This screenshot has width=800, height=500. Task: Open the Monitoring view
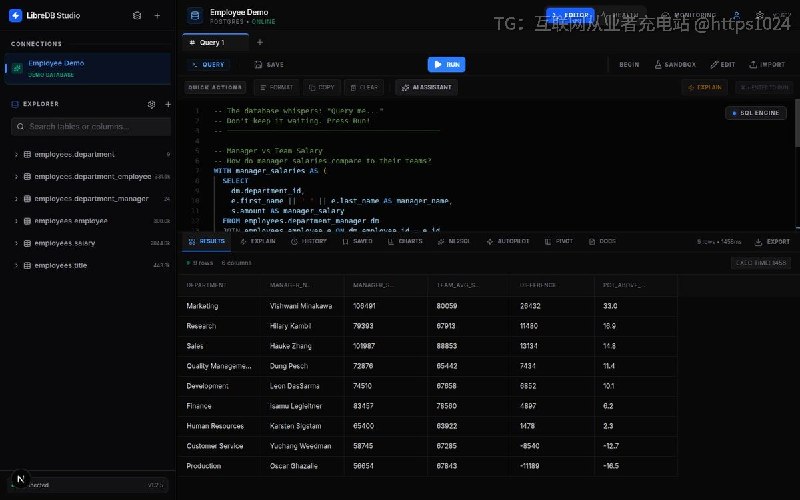point(688,15)
